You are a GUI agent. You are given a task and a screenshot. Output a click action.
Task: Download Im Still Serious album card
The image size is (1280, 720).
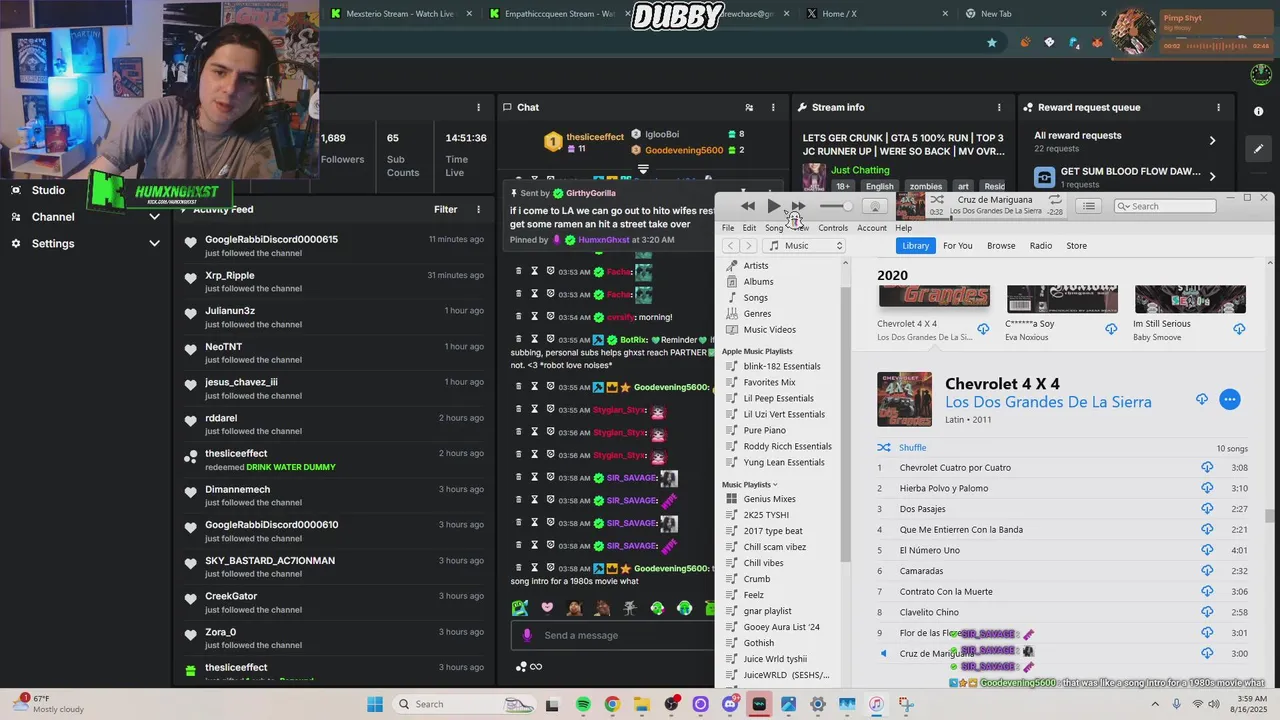point(1239,329)
